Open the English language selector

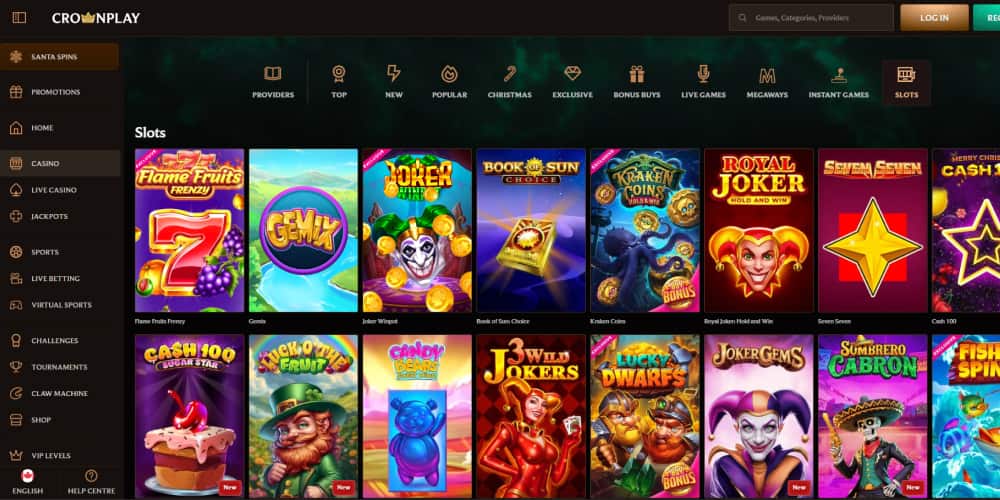pyautogui.click(x=28, y=483)
